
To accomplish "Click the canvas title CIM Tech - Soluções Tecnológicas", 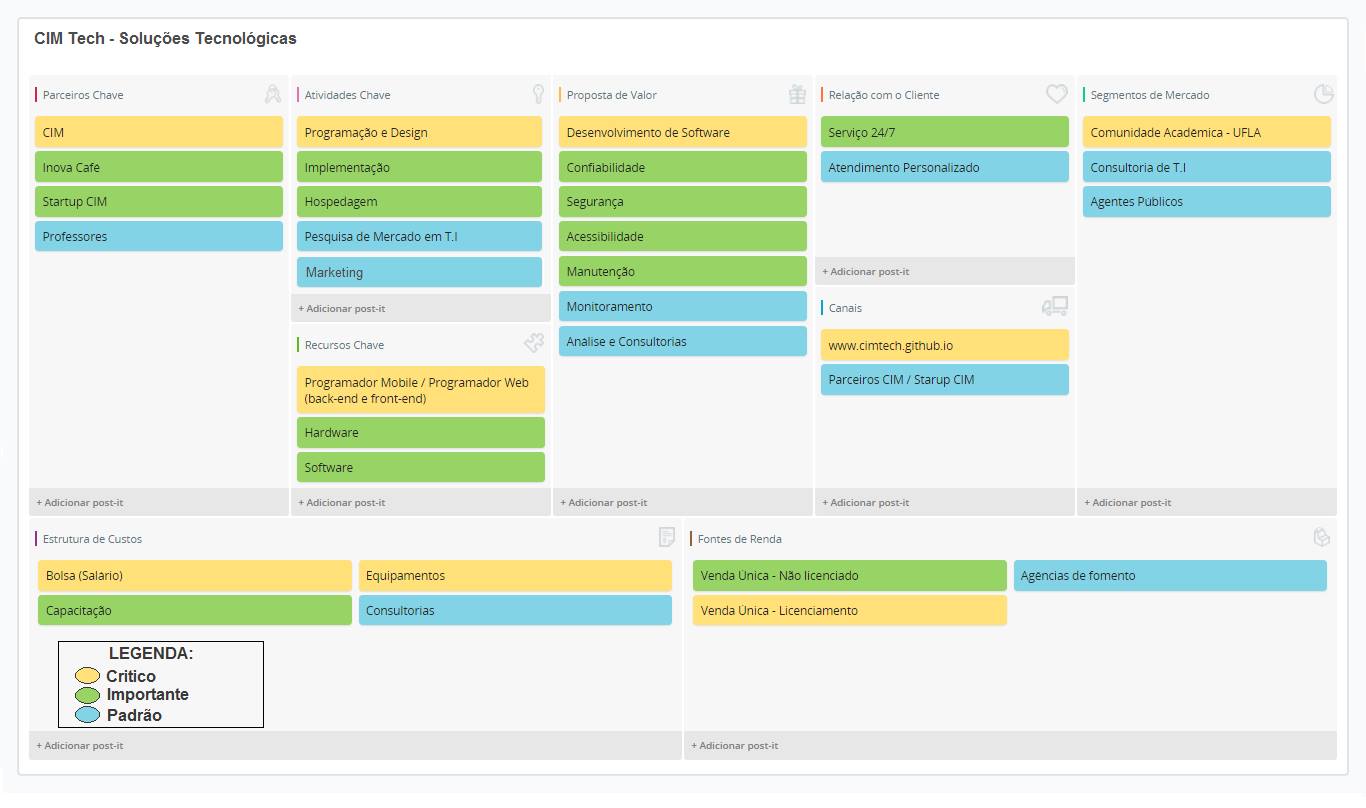I will tap(165, 39).
